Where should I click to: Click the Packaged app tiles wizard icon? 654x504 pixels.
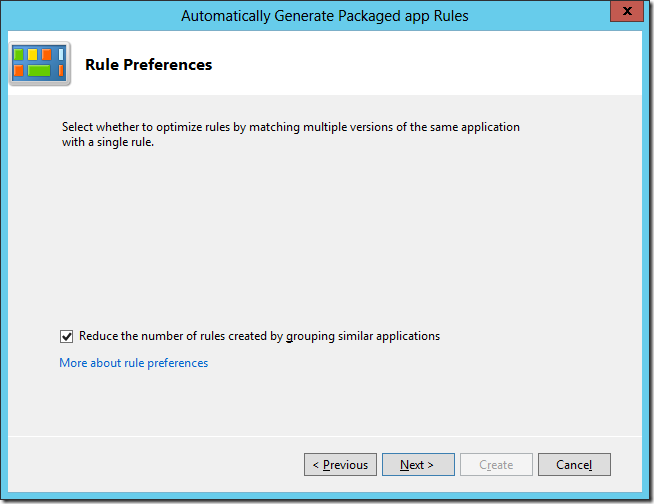coord(40,64)
